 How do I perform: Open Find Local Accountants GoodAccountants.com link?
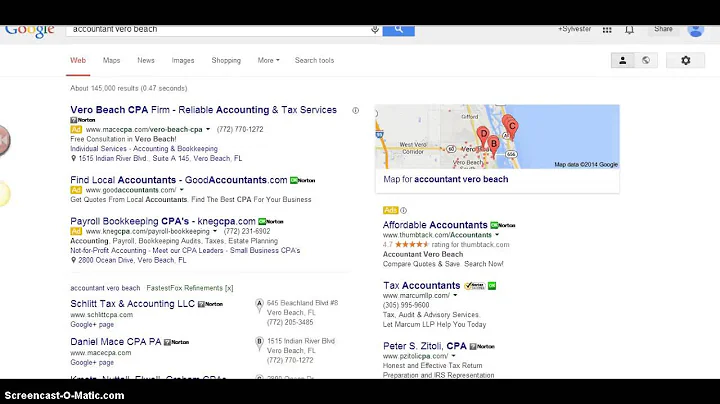(x=179, y=180)
